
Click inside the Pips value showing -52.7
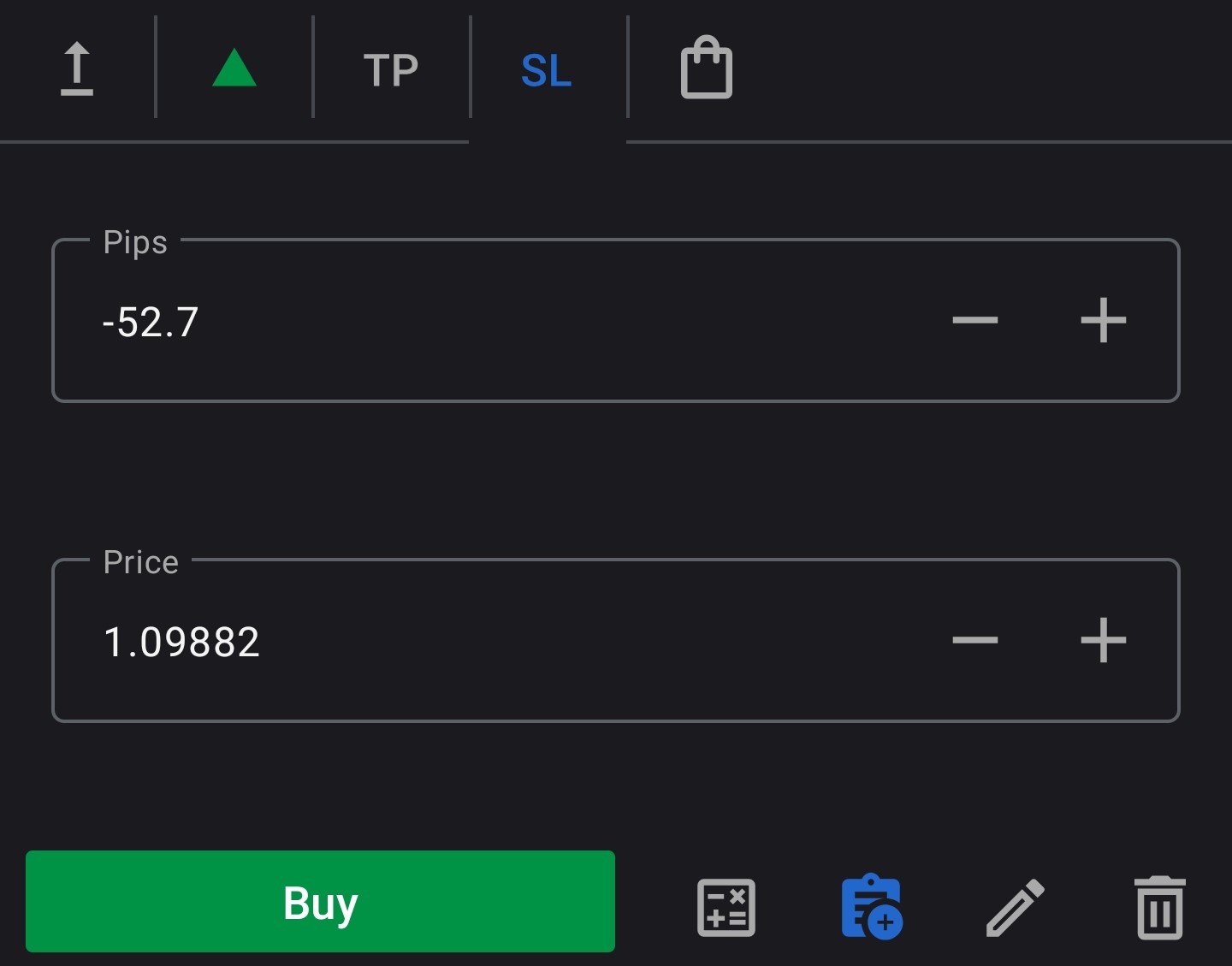coord(151,321)
